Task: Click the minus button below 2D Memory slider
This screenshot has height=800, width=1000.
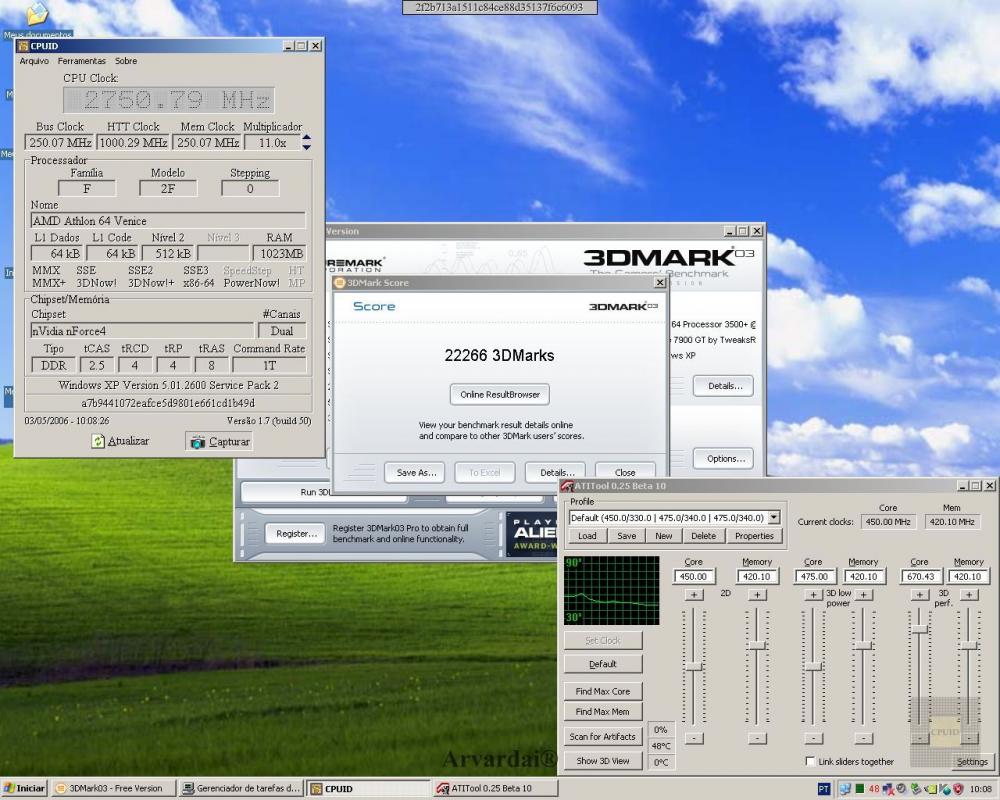Action: (x=757, y=738)
